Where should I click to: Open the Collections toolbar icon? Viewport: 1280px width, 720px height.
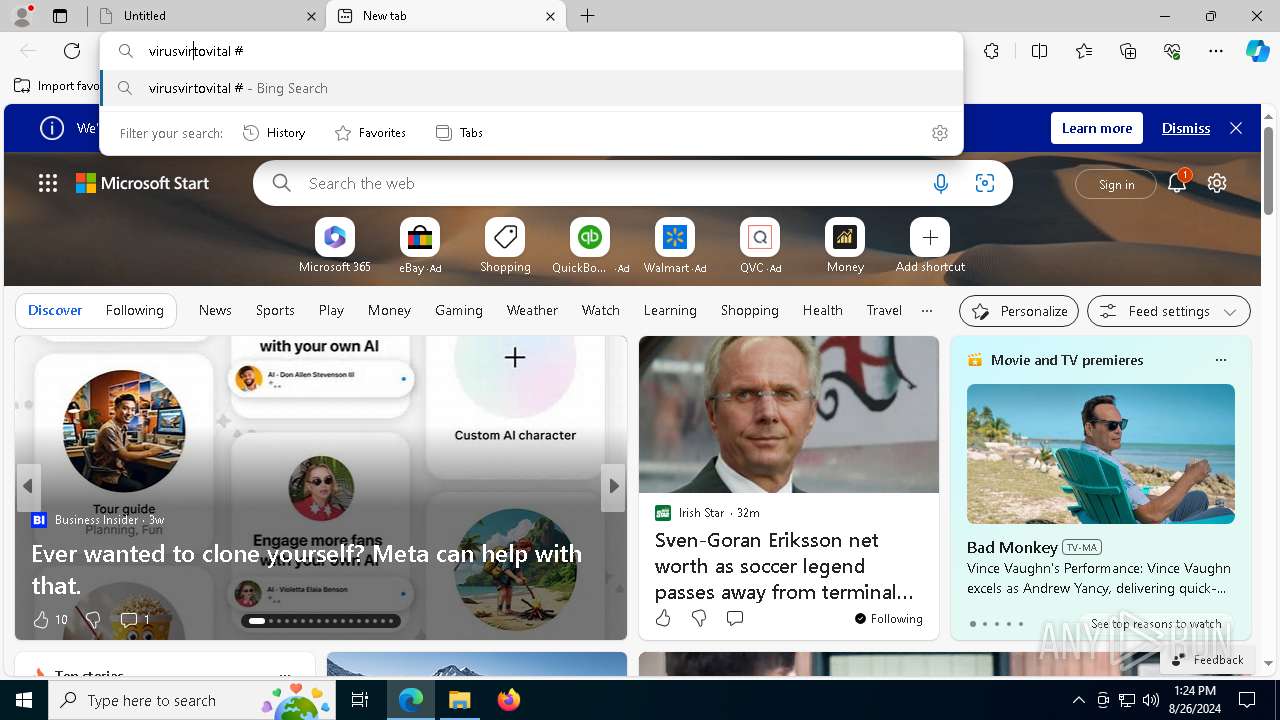(1128, 51)
